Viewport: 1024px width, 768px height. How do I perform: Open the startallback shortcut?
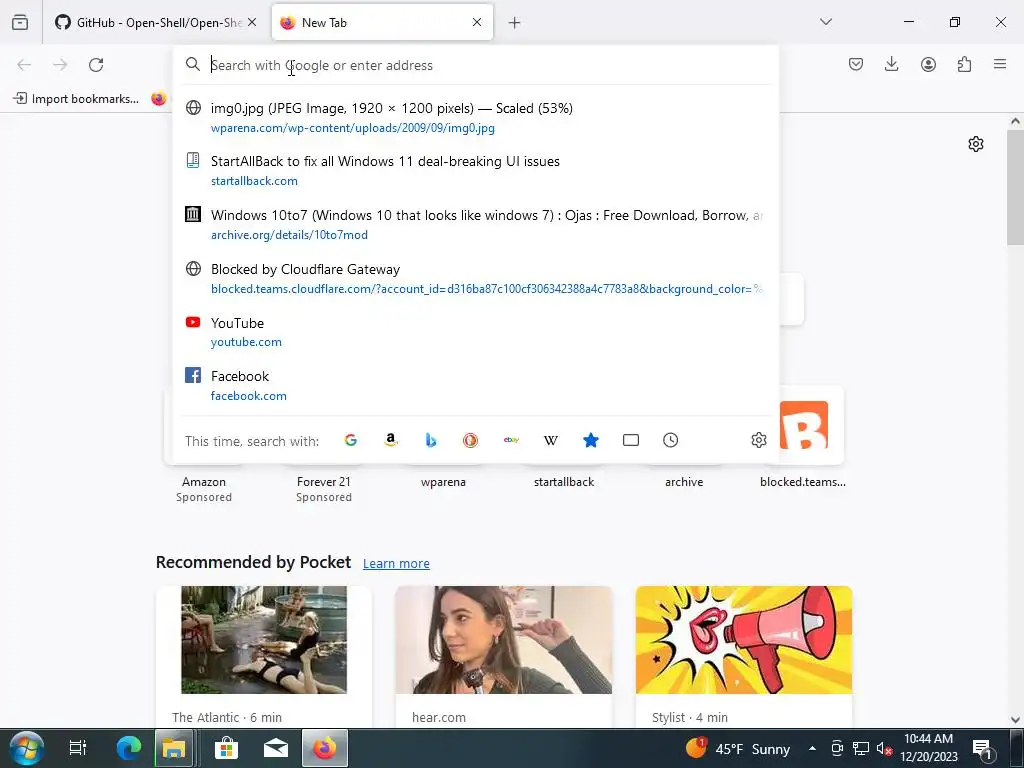[564, 482]
